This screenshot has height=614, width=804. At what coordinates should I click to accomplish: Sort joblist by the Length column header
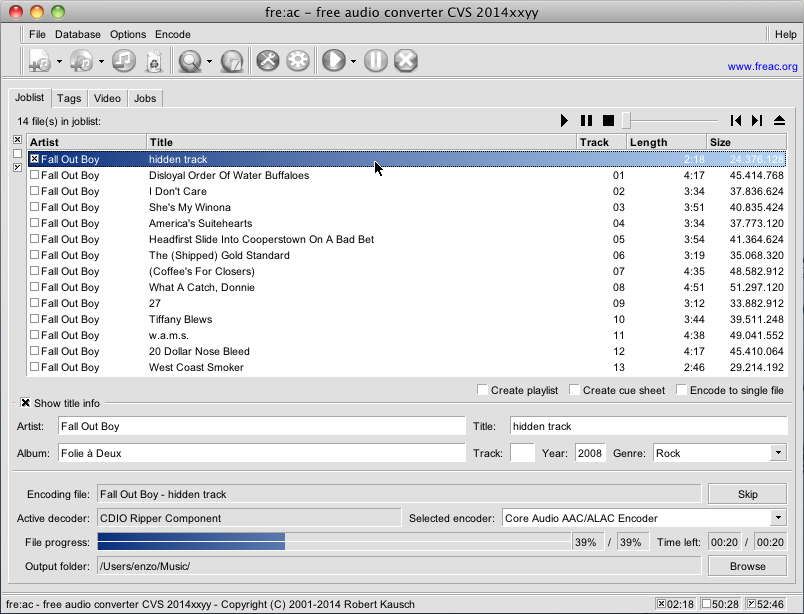(x=666, y=142)
